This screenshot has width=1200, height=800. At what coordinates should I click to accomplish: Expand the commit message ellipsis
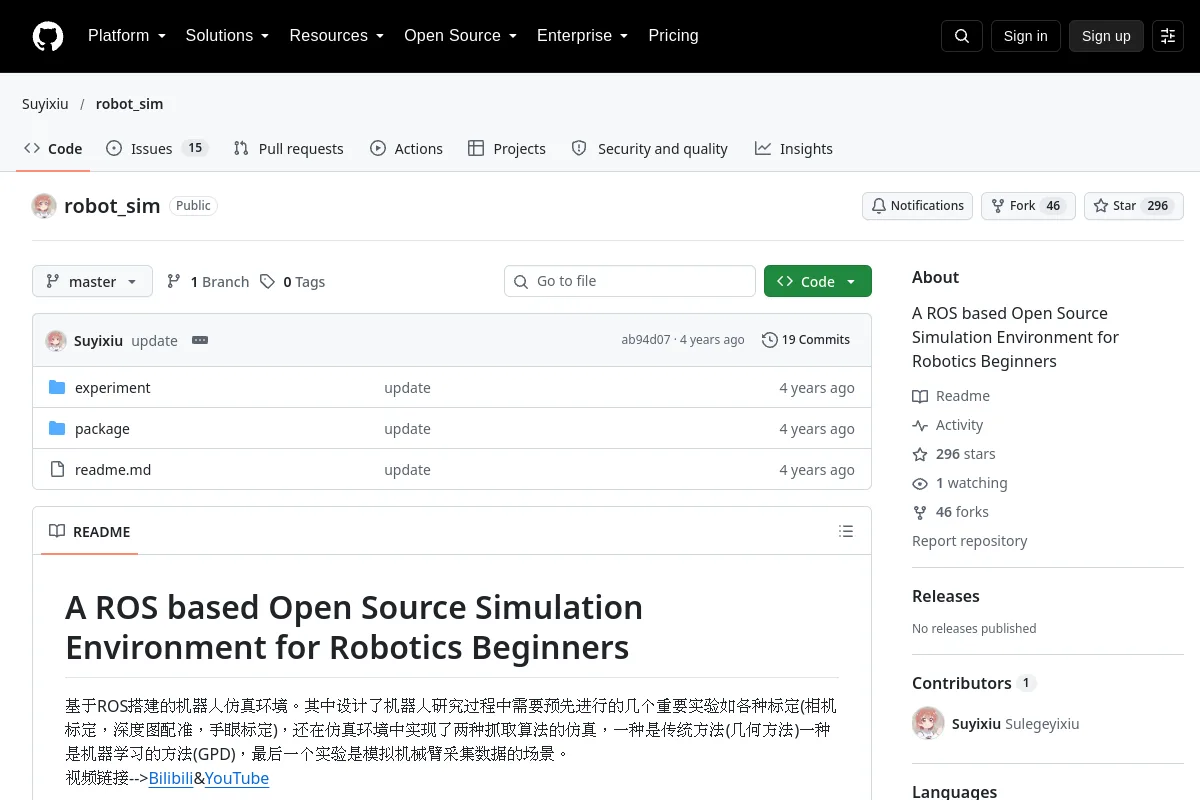(x=200, y=340)
